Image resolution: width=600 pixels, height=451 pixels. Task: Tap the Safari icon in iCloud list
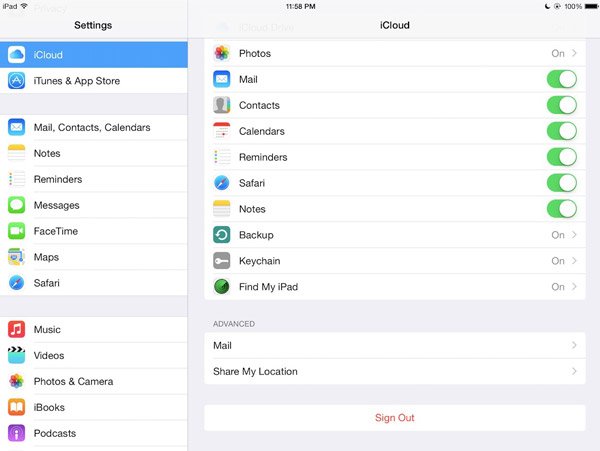click(222, 183)
